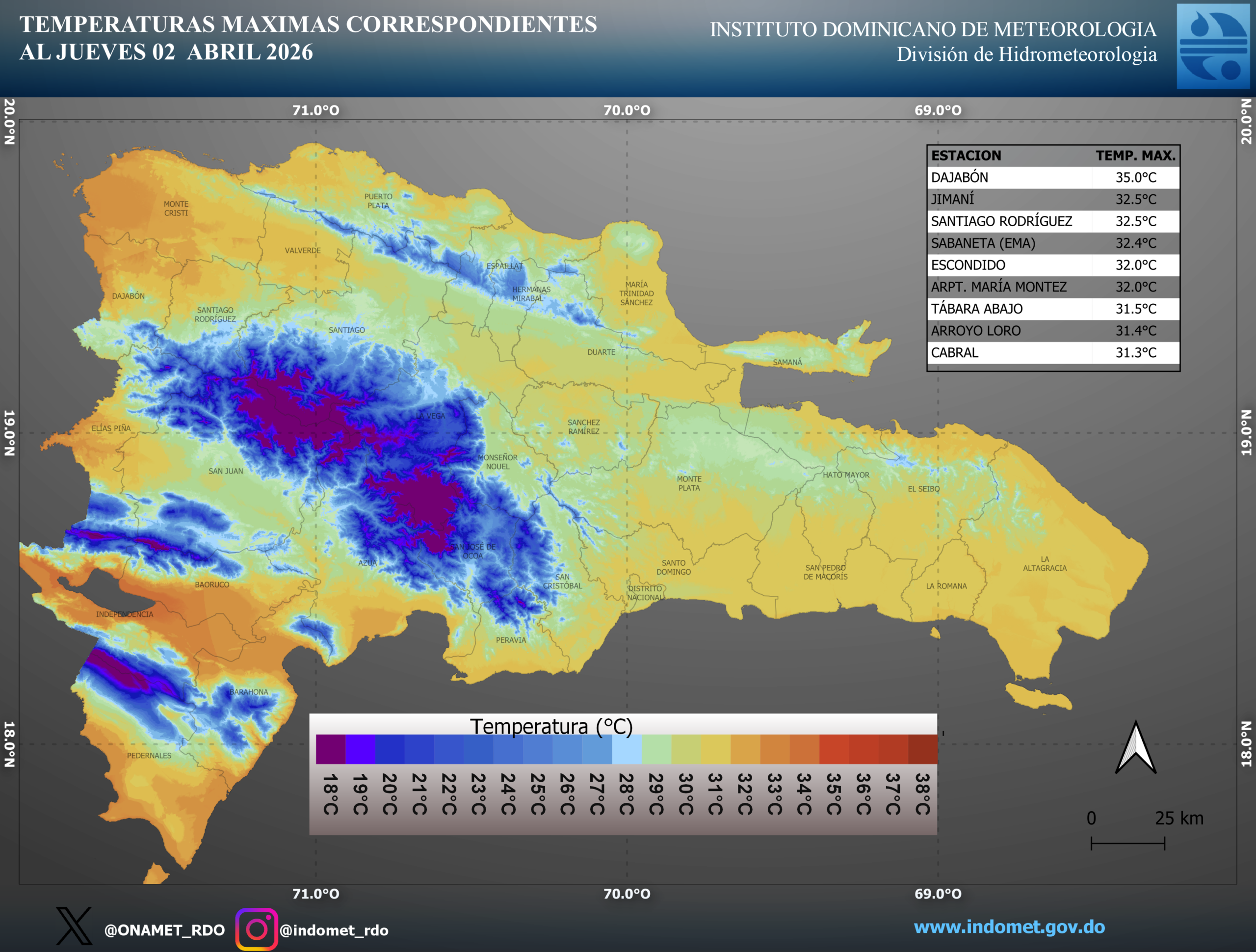Click the Temperatura (°C) legend title
The image size is (1256, 952).
point(551,726)
